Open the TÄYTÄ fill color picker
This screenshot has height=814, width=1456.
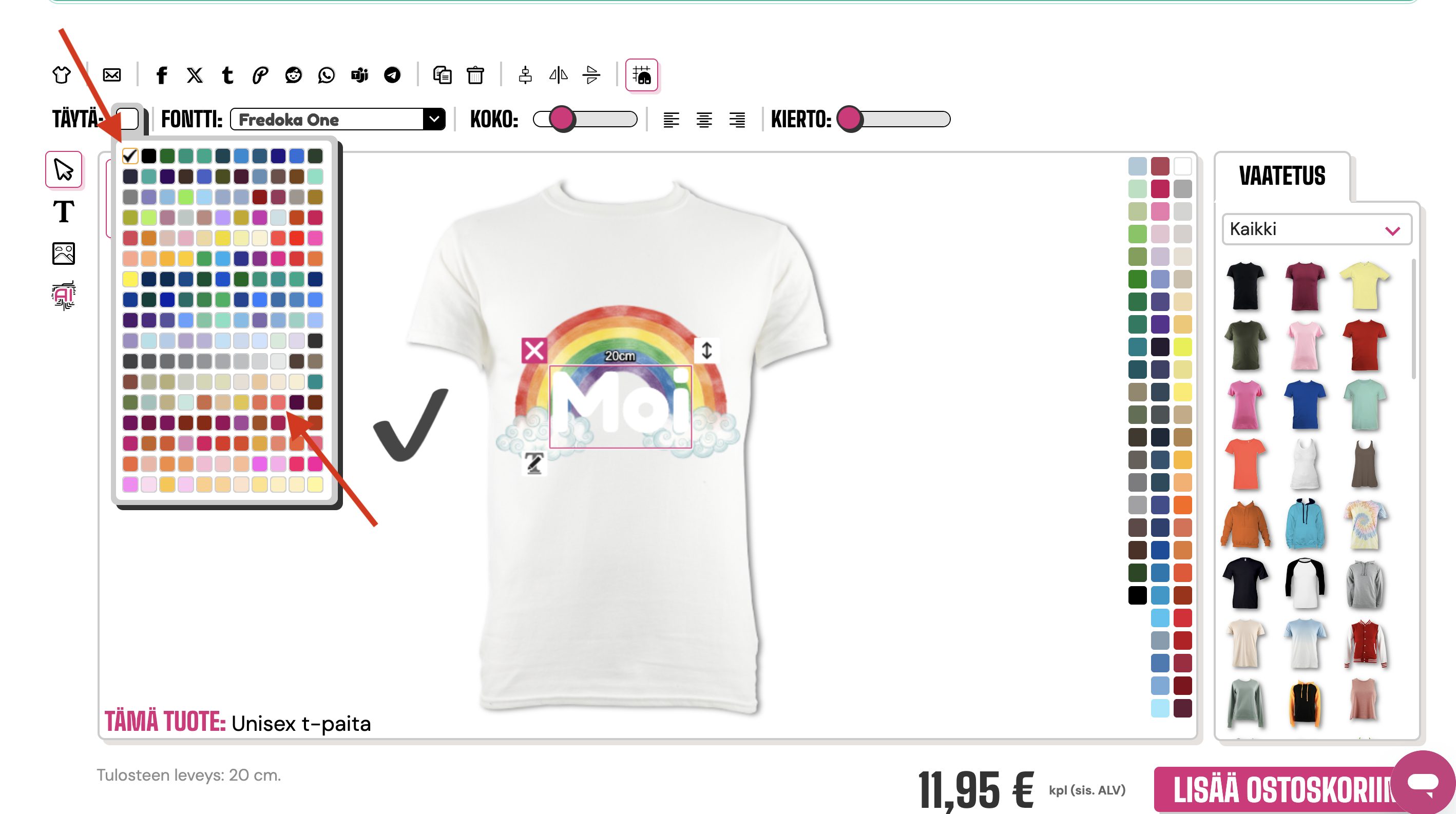128,119
